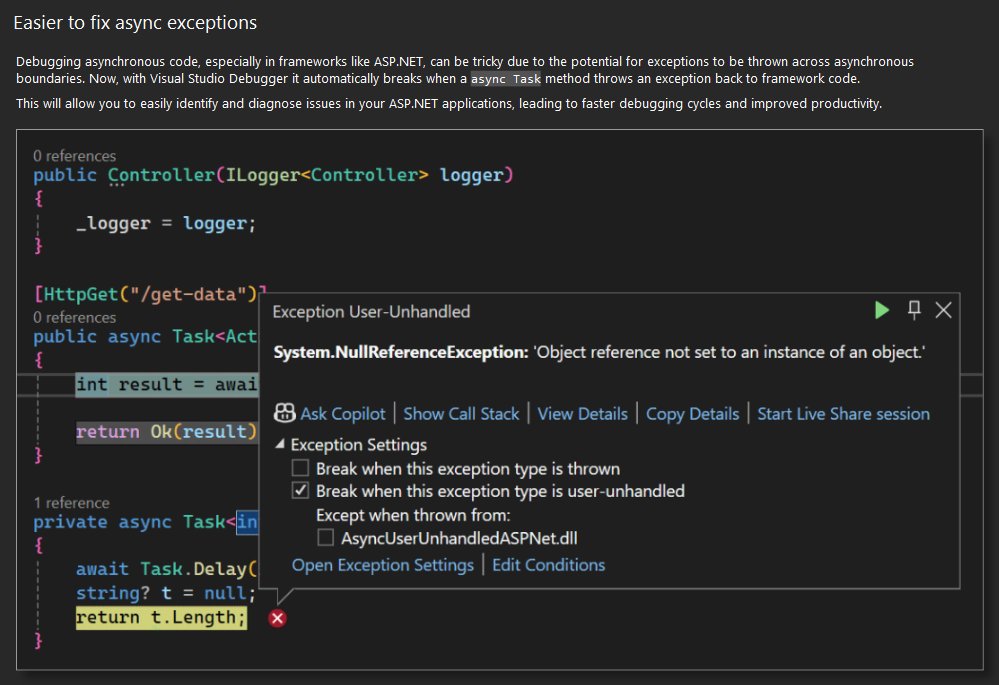Click the 'Exception User-Unhandled' popup title
999x685 pixels.
pos(371,312)
